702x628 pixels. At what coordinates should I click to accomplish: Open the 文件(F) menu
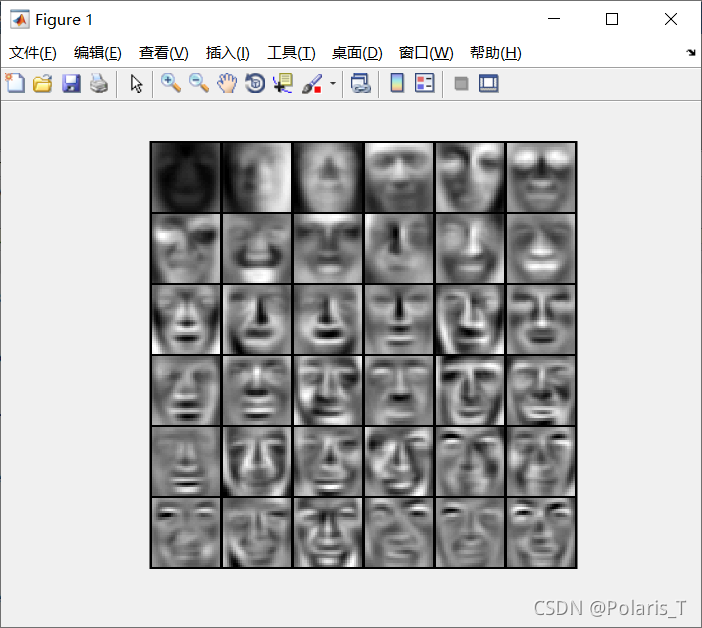pos(33,53)
